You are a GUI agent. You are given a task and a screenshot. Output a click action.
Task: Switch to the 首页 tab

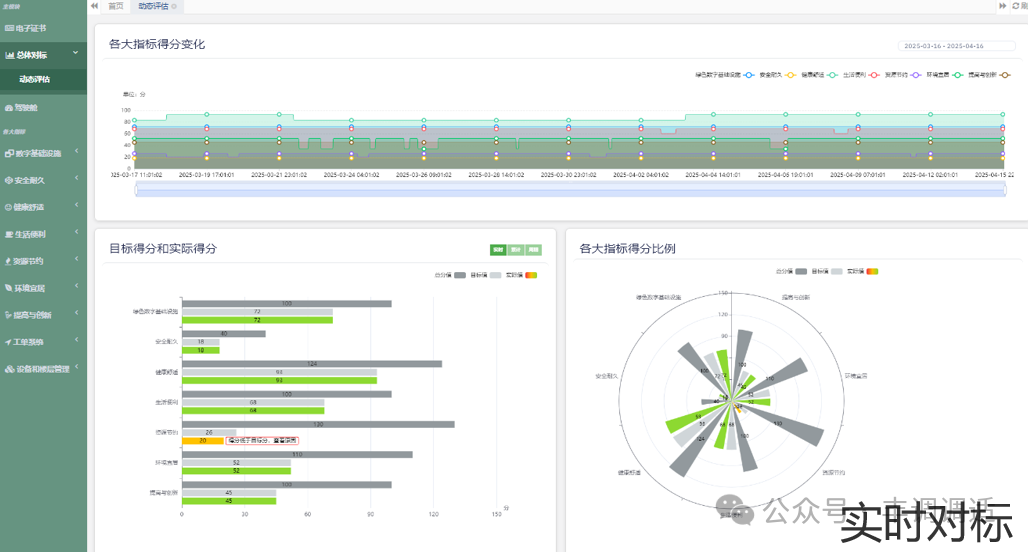coord(116,6)
